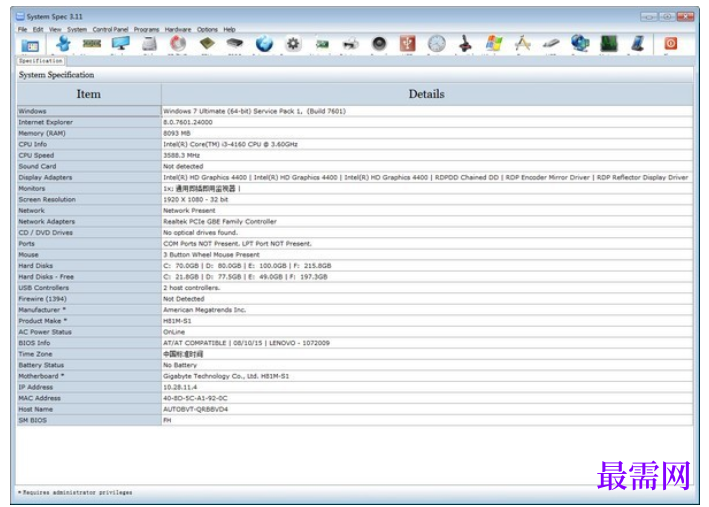Open the CD/DVD disc icon
This screenshot has height=507, width=709.
tap(178, 44)
